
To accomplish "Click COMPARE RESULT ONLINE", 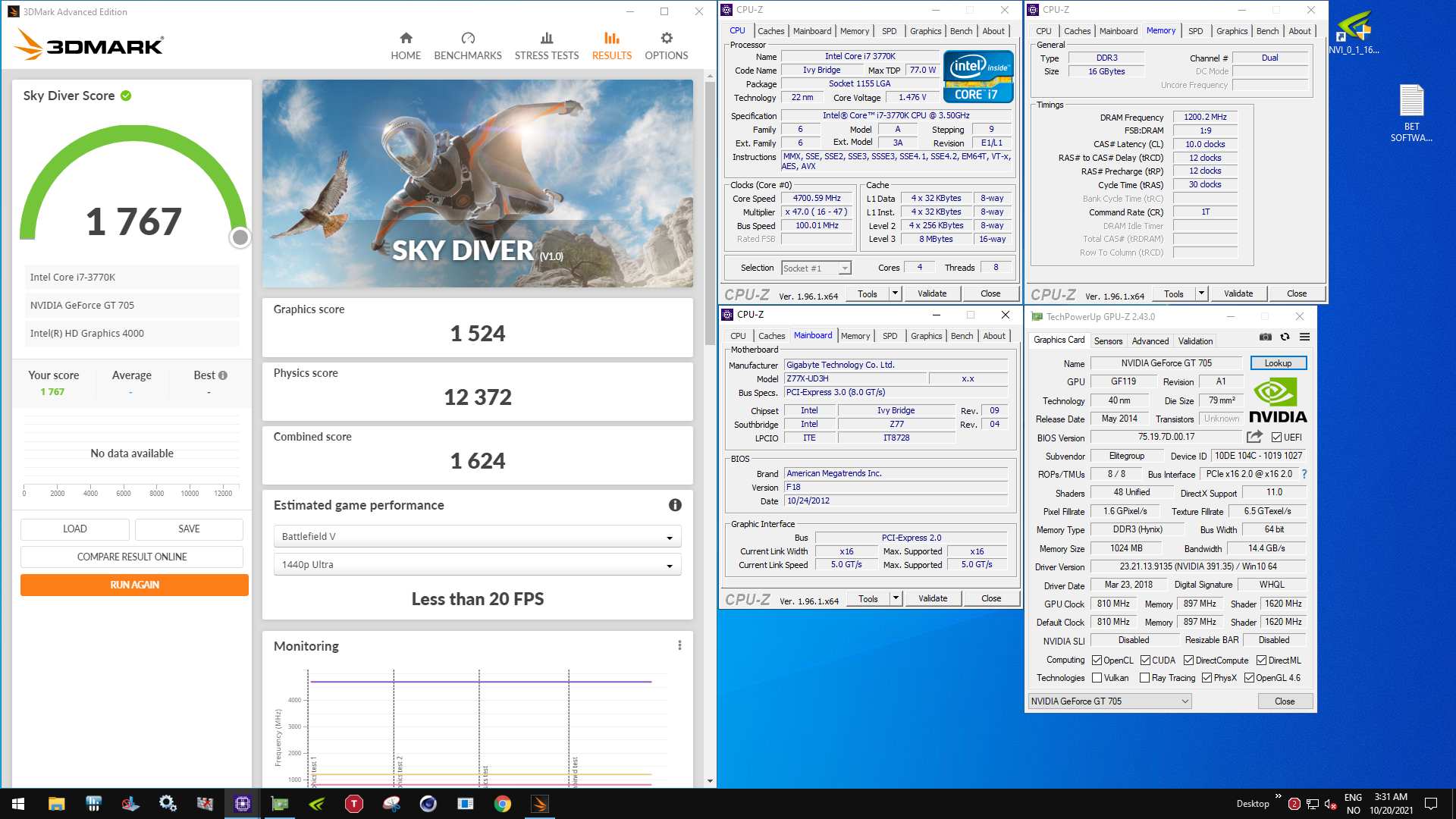I will tap(132, 557).
